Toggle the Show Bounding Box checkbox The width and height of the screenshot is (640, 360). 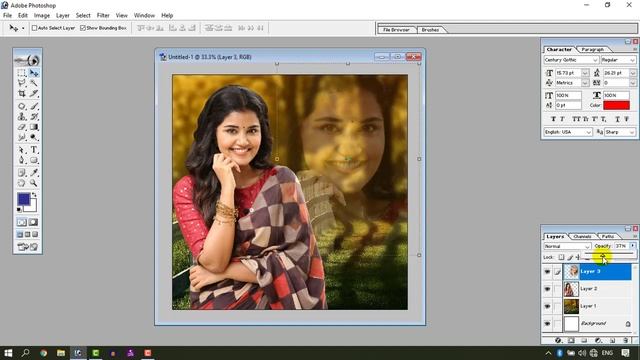coord(83,28)
